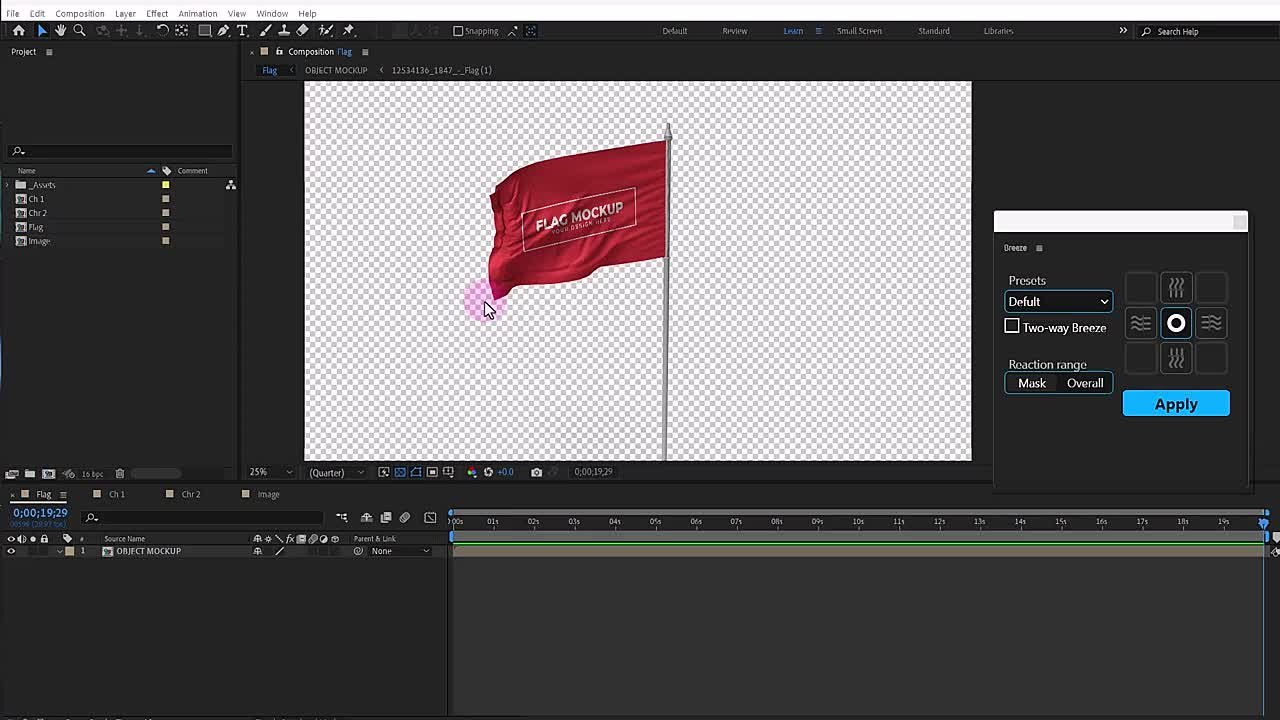Enable the Two-way Breeze checkbox
Image resolution: width=1280 pixels, height=720 pixels.
tap(1012, 327)
